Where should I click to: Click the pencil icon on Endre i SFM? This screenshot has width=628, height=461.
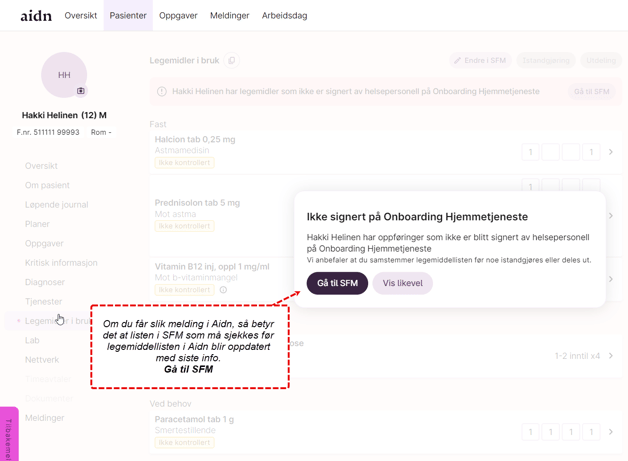point(458,61)
